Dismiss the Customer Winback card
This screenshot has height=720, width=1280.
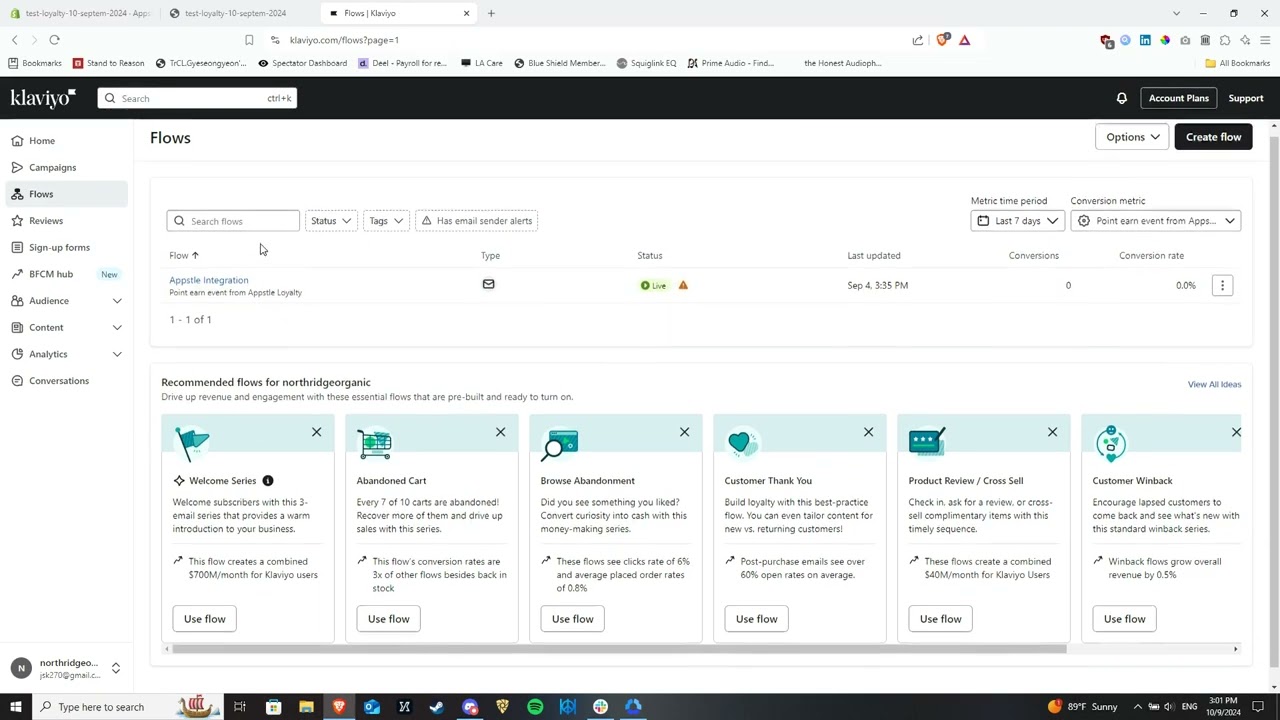tap(1236, 432)
